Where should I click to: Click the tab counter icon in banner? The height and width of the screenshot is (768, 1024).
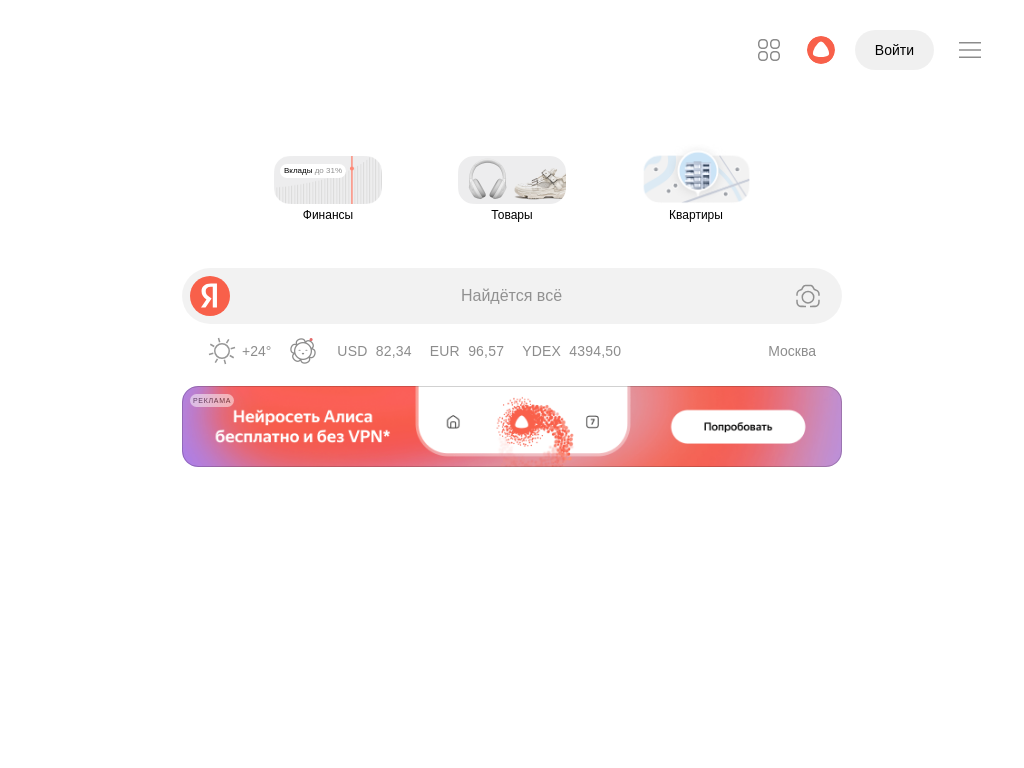pyautogui.click(x=592, y=422)
